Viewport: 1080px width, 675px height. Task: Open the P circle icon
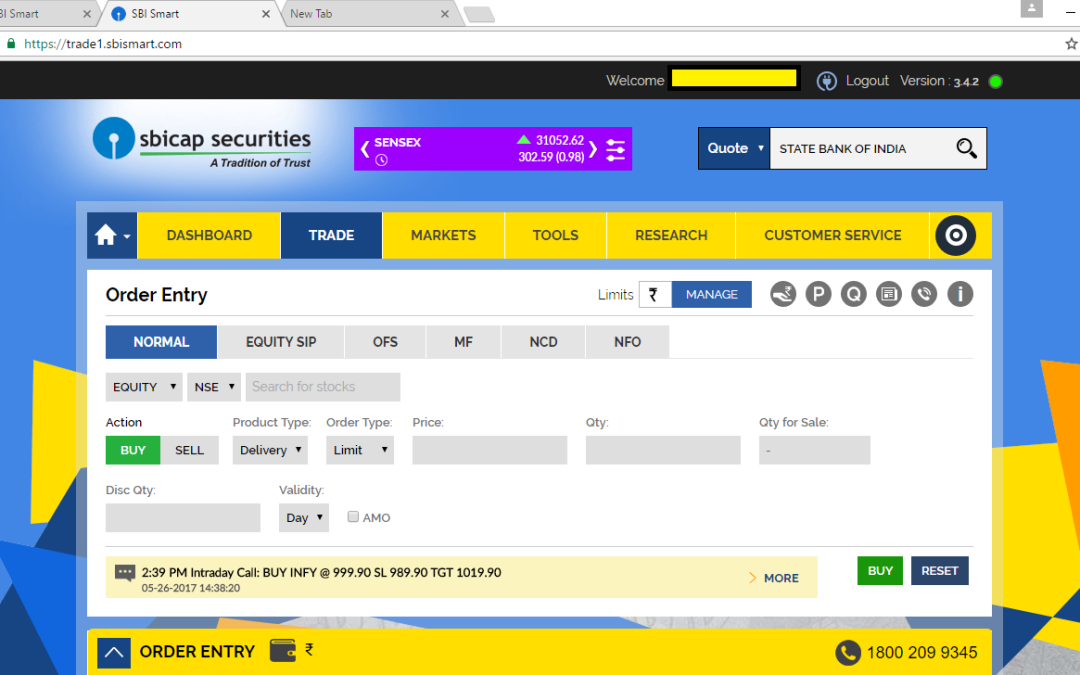coord(818,294)
